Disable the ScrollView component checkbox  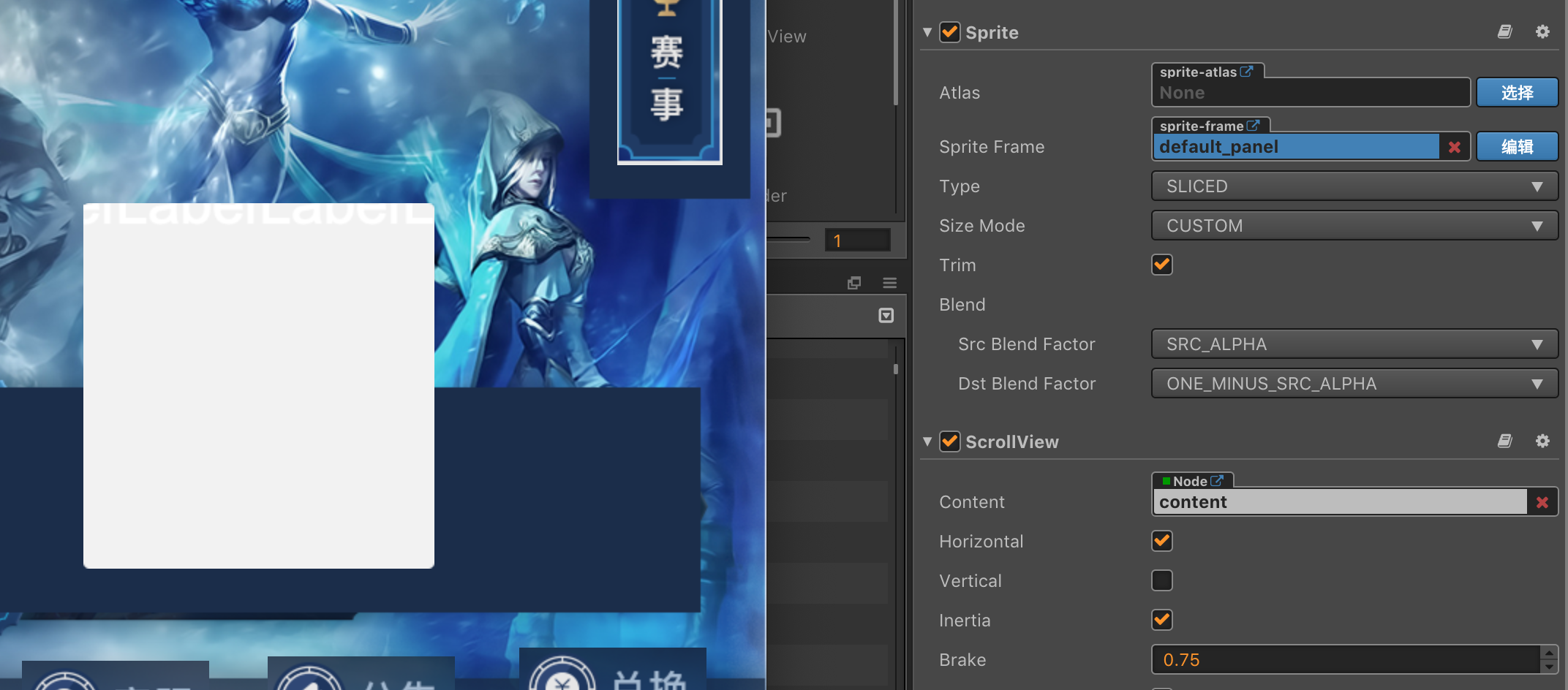[950, 441]
